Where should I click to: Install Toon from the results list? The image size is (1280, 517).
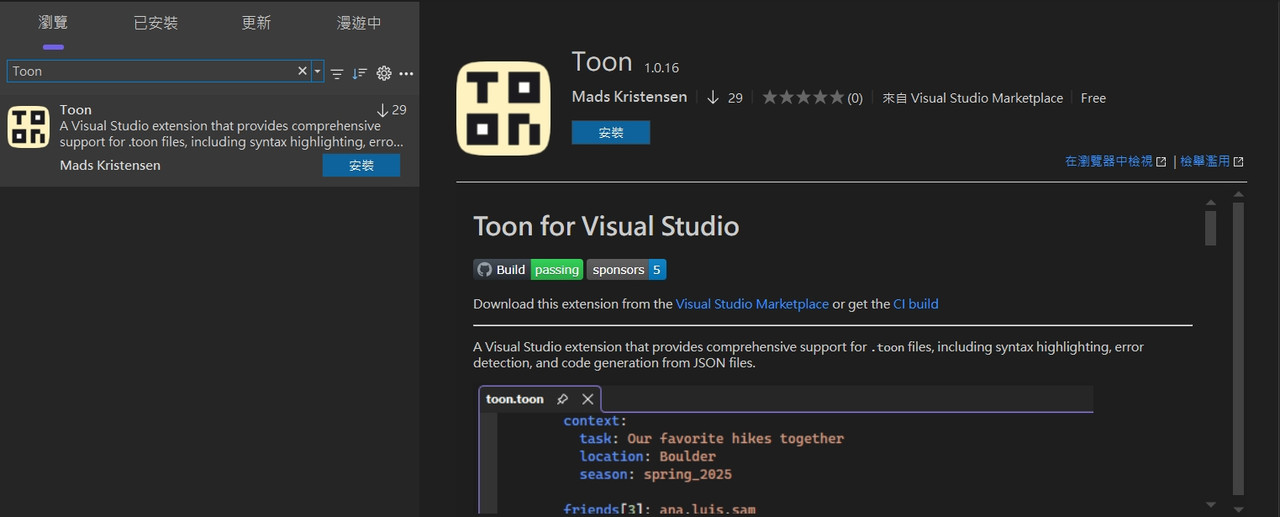(361, 166)
